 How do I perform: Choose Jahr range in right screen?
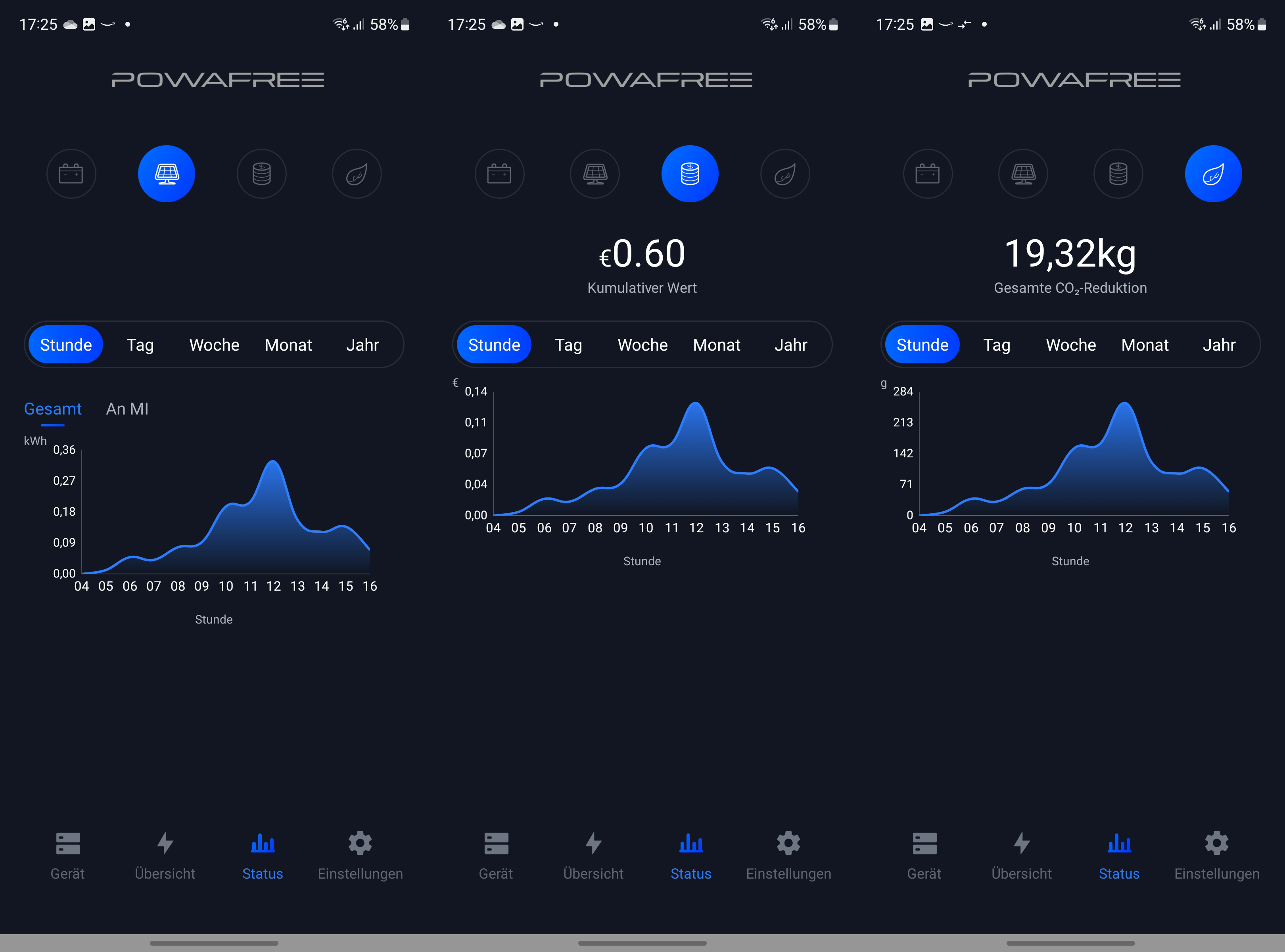click(1219, 345)
